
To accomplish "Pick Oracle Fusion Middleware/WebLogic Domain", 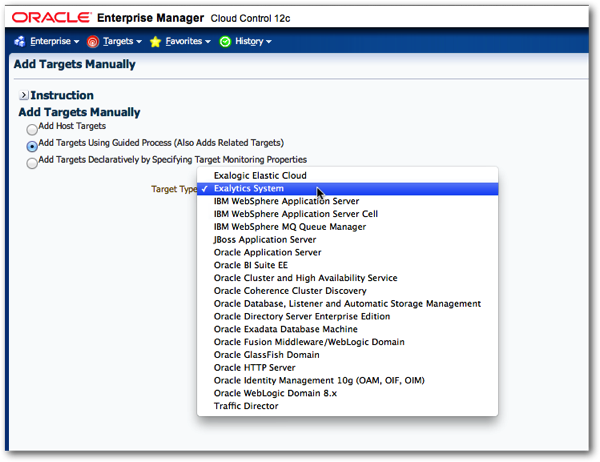I will [347, 342].
